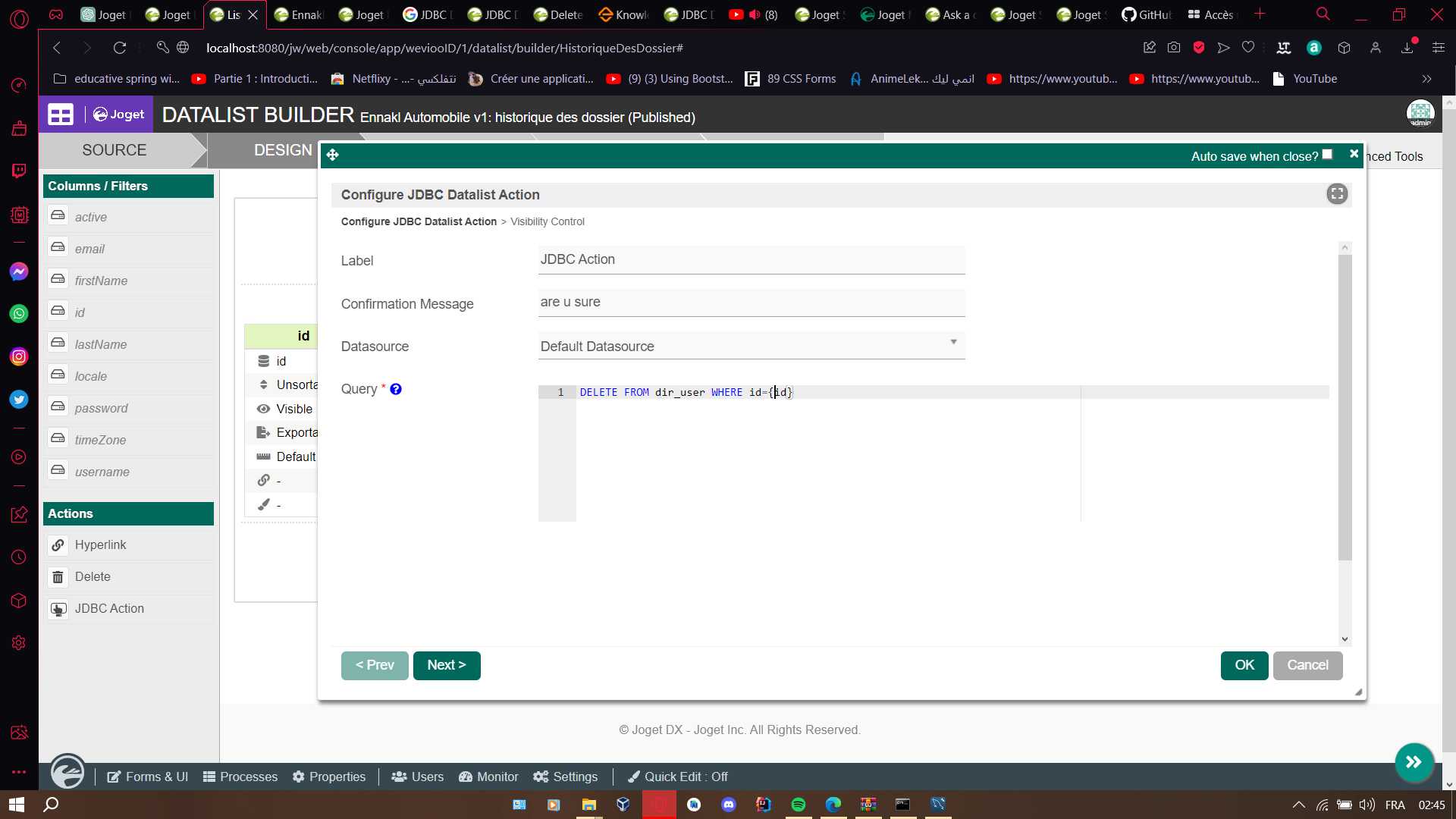
Task: Click the Delete action trash icon
Action: click(58, 577)
